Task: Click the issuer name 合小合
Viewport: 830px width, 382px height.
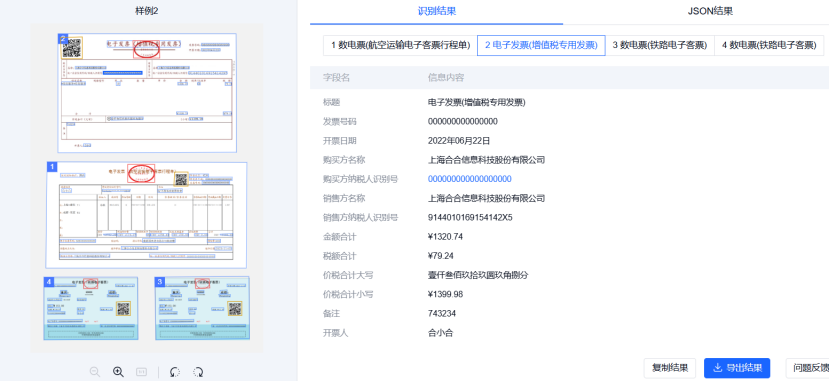Action: pyautogui.click(x=440, y=333)
